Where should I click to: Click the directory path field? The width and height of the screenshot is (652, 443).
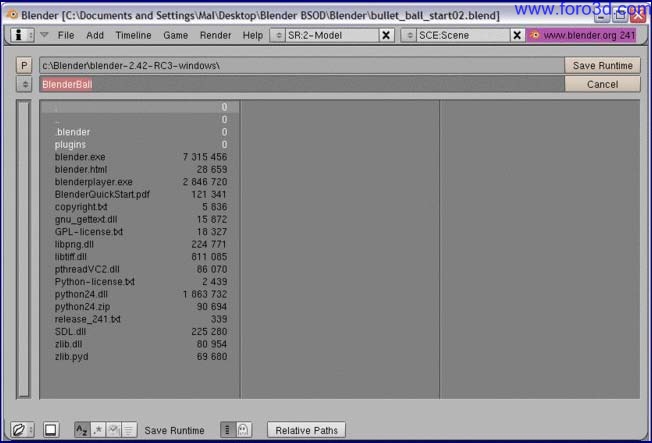(x=302, y=66)
